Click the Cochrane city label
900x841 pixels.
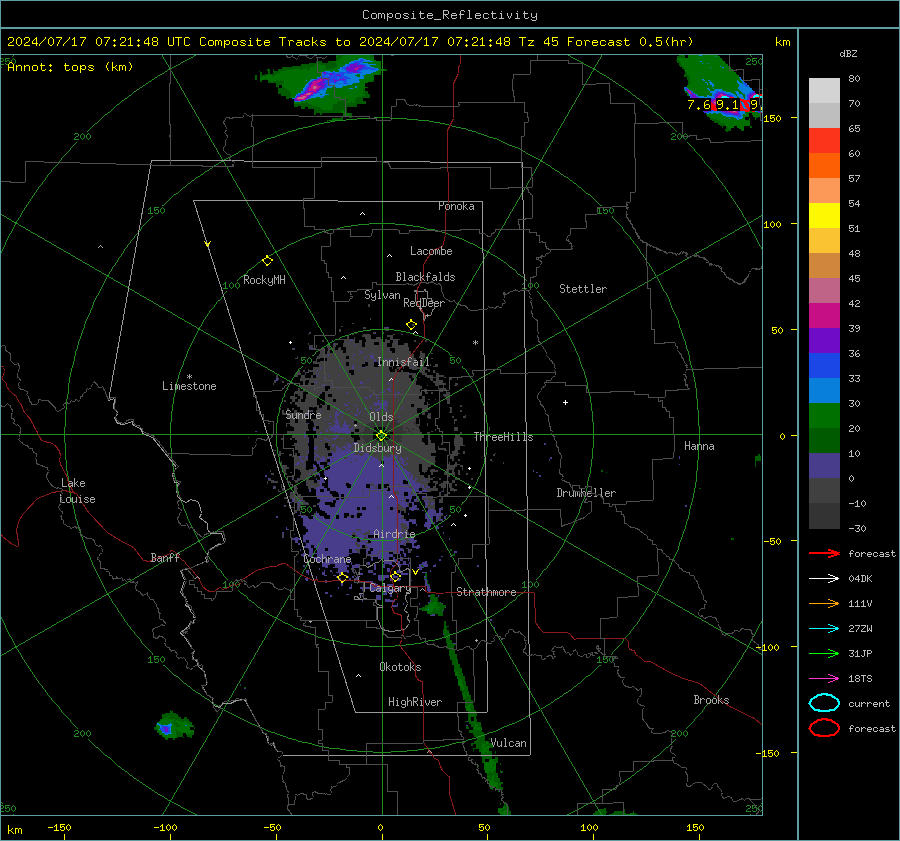[327, 559]
